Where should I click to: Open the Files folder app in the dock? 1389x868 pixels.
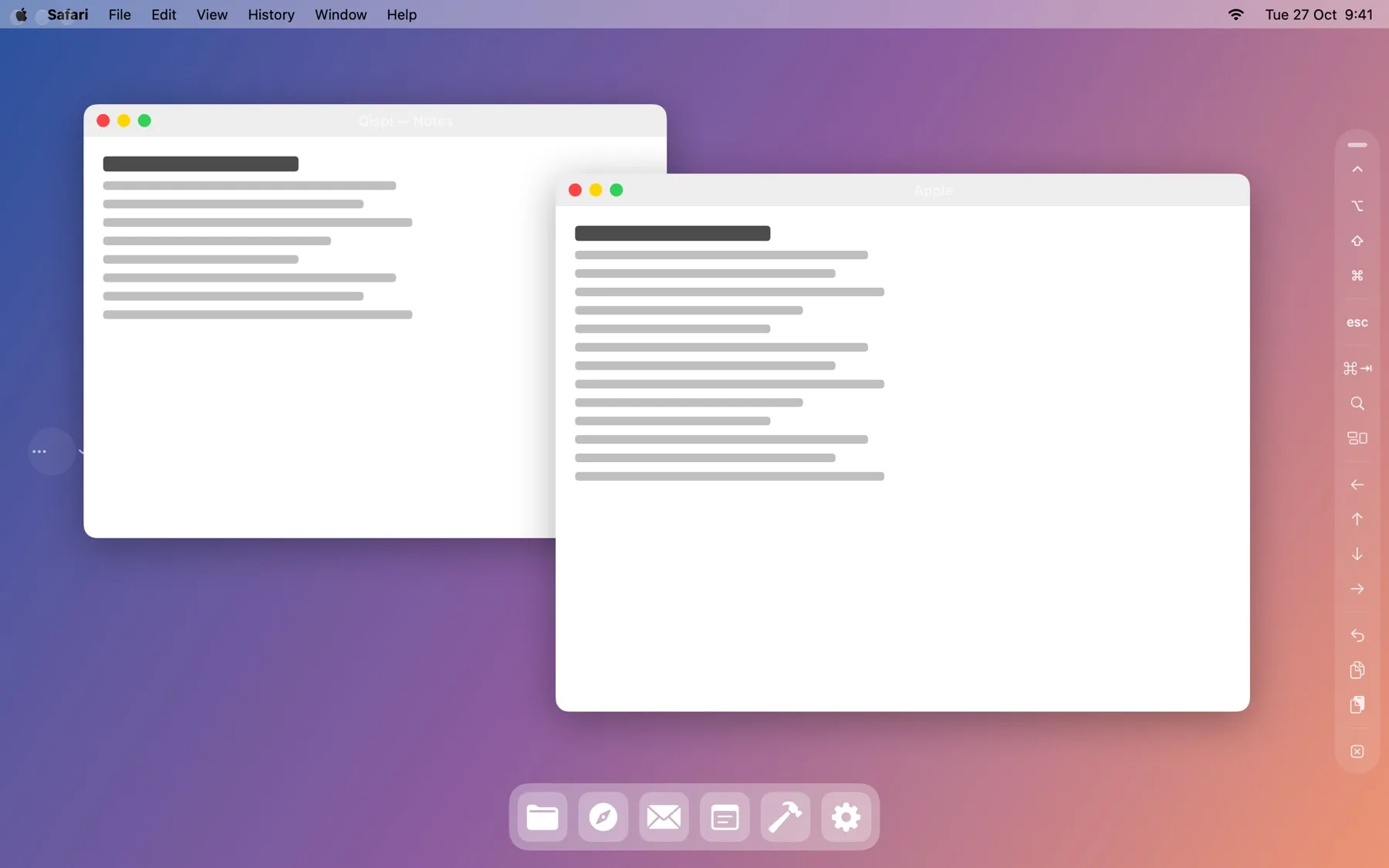542,817
